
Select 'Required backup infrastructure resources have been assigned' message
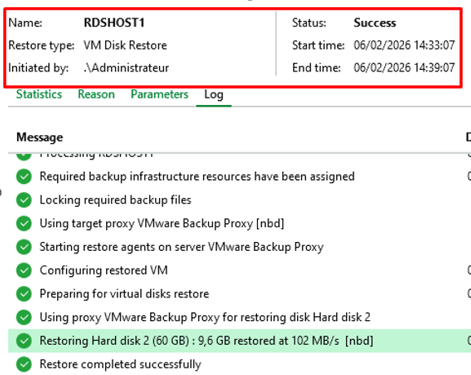[197, 176]
